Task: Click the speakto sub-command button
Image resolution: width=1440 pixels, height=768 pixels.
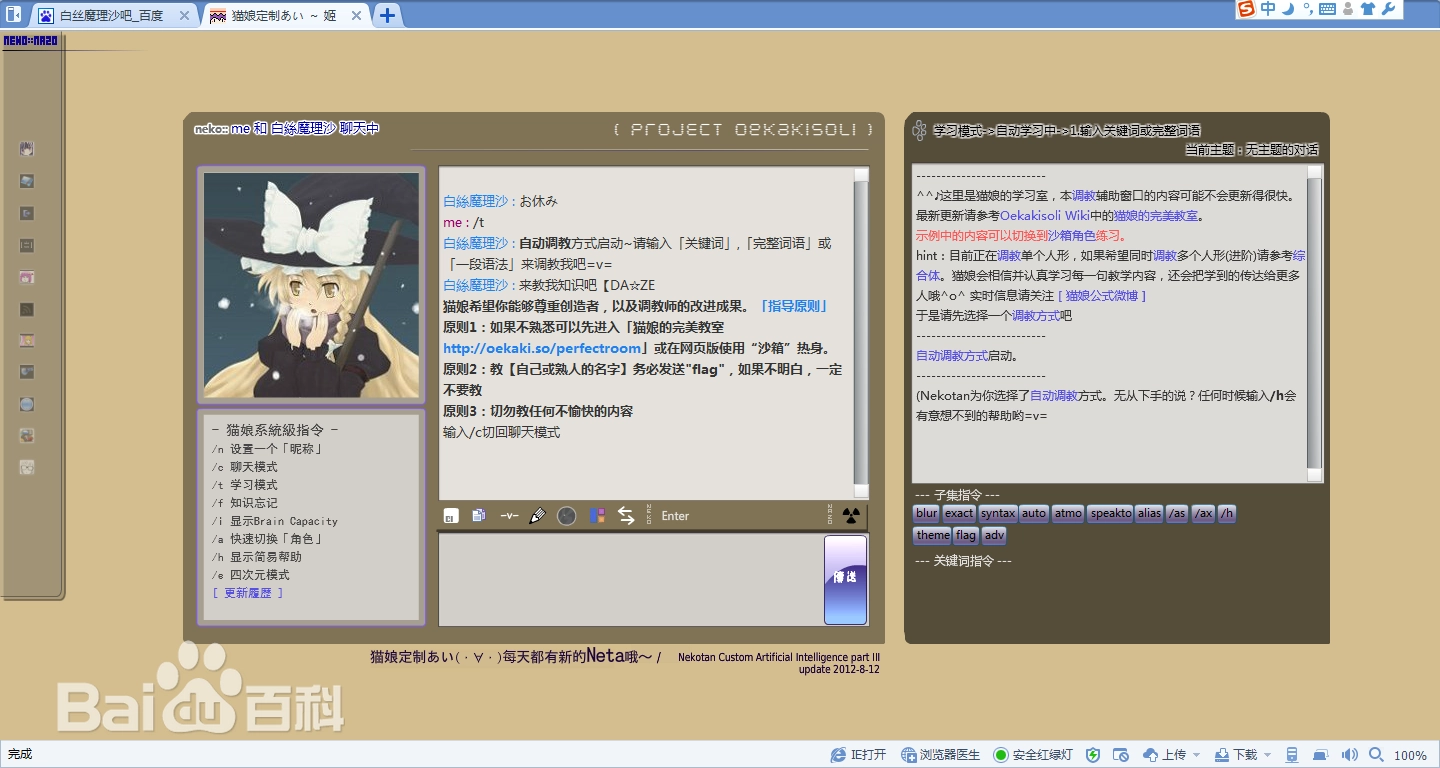Action: (x=1110, y=513)
